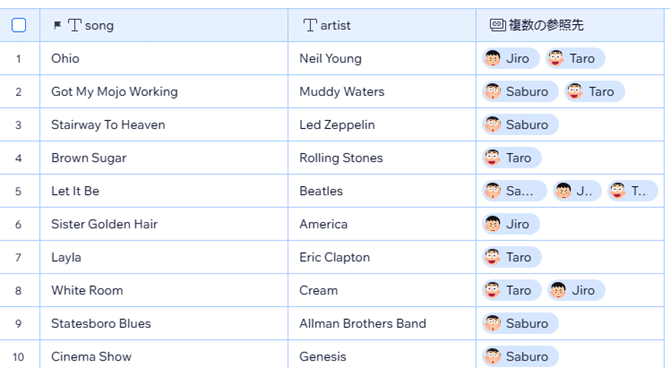Click the Rolling Stones artist cell

(x=382, y=158)
